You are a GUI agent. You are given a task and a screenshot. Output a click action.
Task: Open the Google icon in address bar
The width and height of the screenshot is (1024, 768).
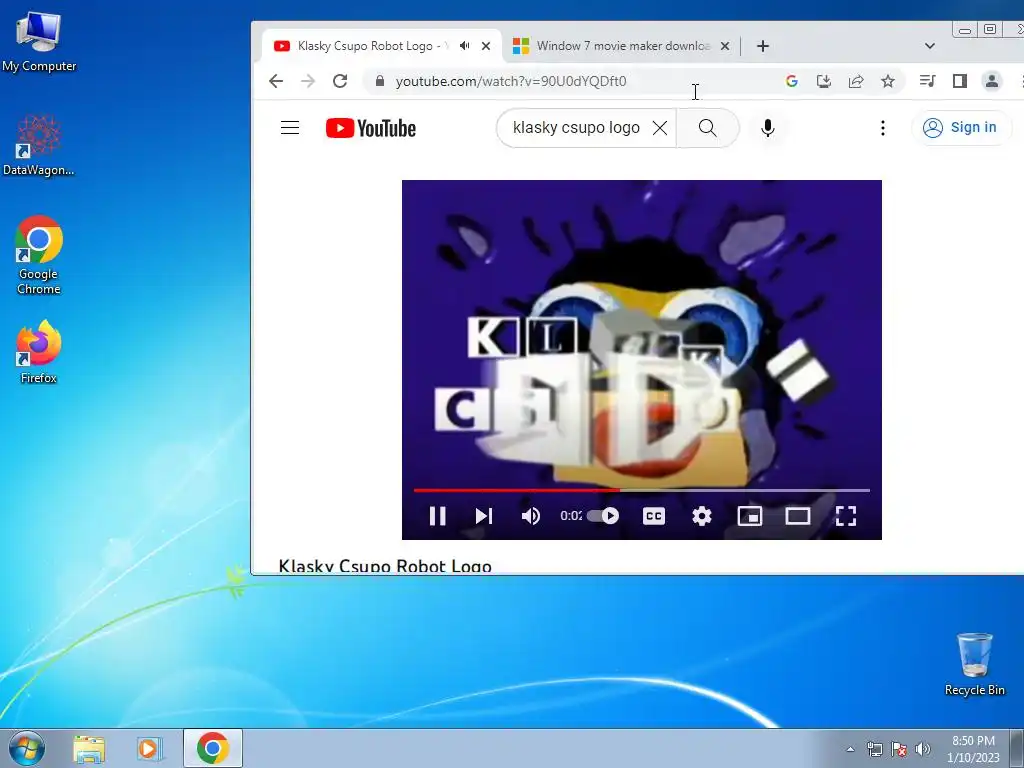click(792, 81)
